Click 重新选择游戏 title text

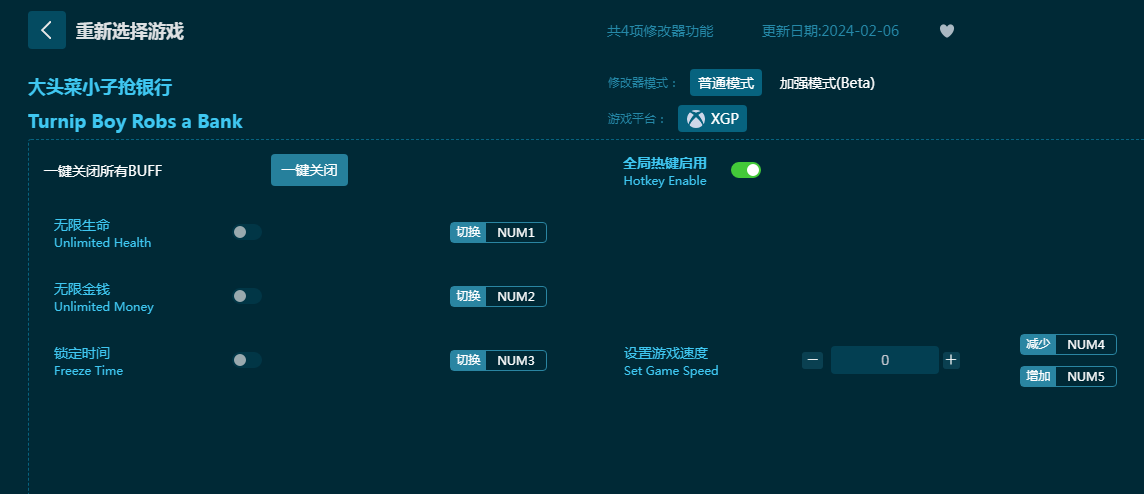point(130,31)
